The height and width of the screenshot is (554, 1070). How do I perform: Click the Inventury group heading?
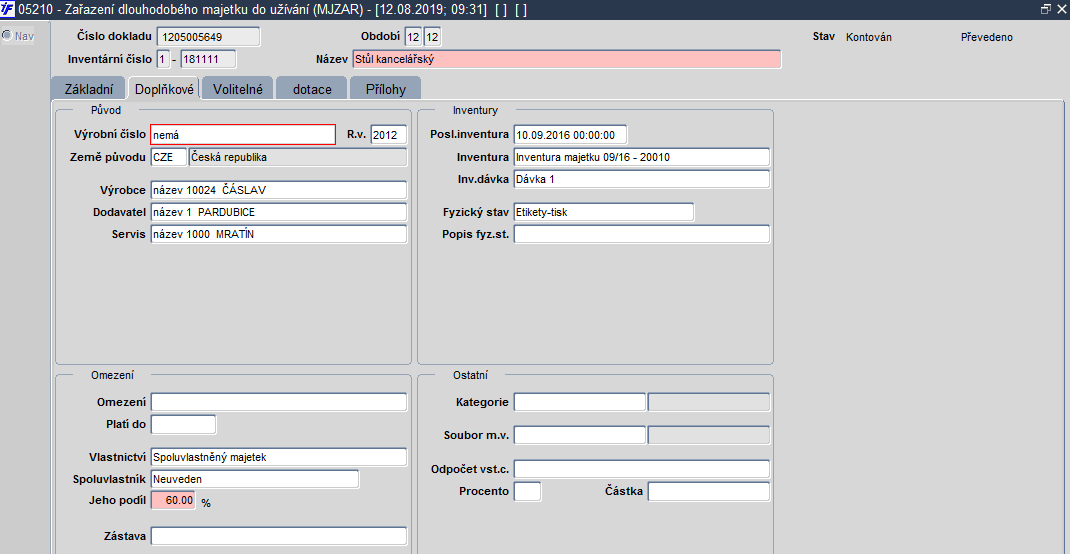point(475,110)
